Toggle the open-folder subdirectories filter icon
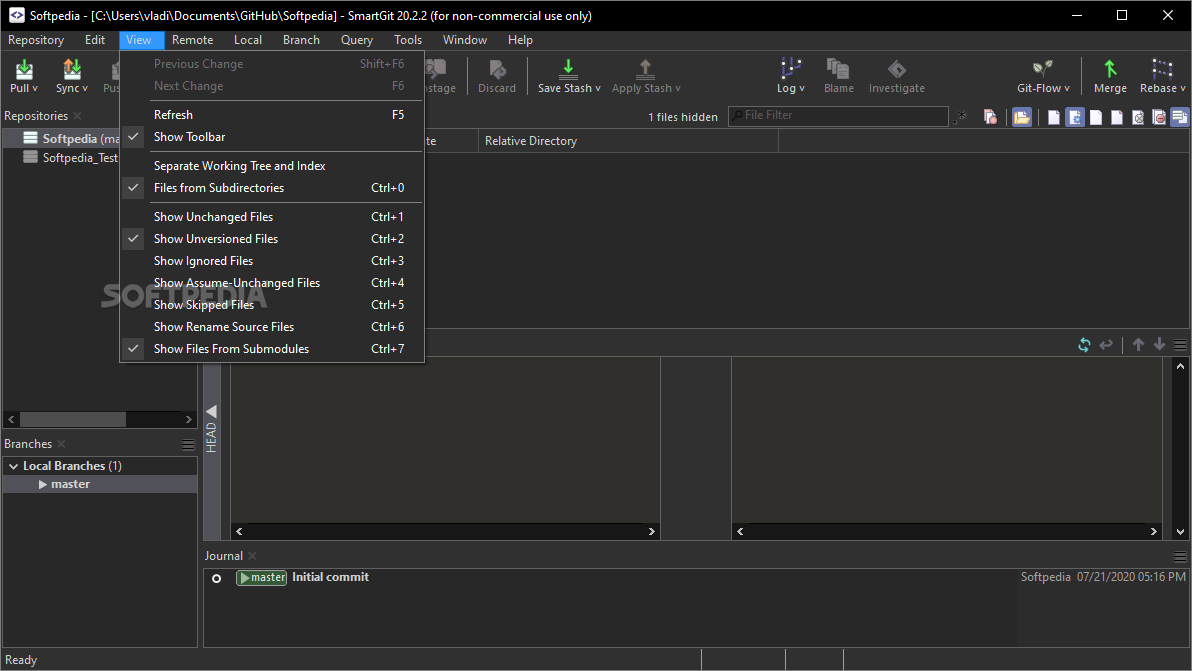Viewport: 1192px width, 671px height. click(x=1022, y=117)
